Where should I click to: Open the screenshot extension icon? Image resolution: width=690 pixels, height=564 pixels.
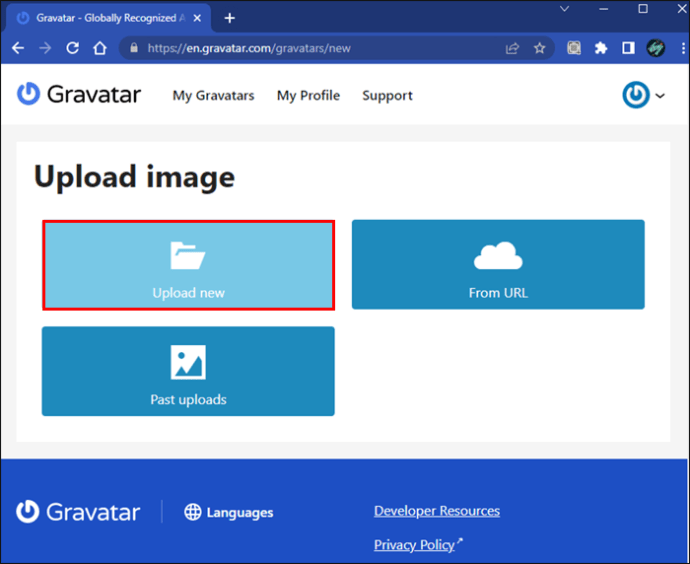[574, 48]
